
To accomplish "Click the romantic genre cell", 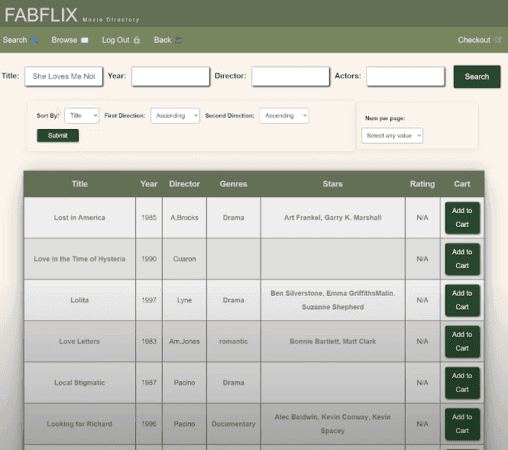I will tap(233, 342).
